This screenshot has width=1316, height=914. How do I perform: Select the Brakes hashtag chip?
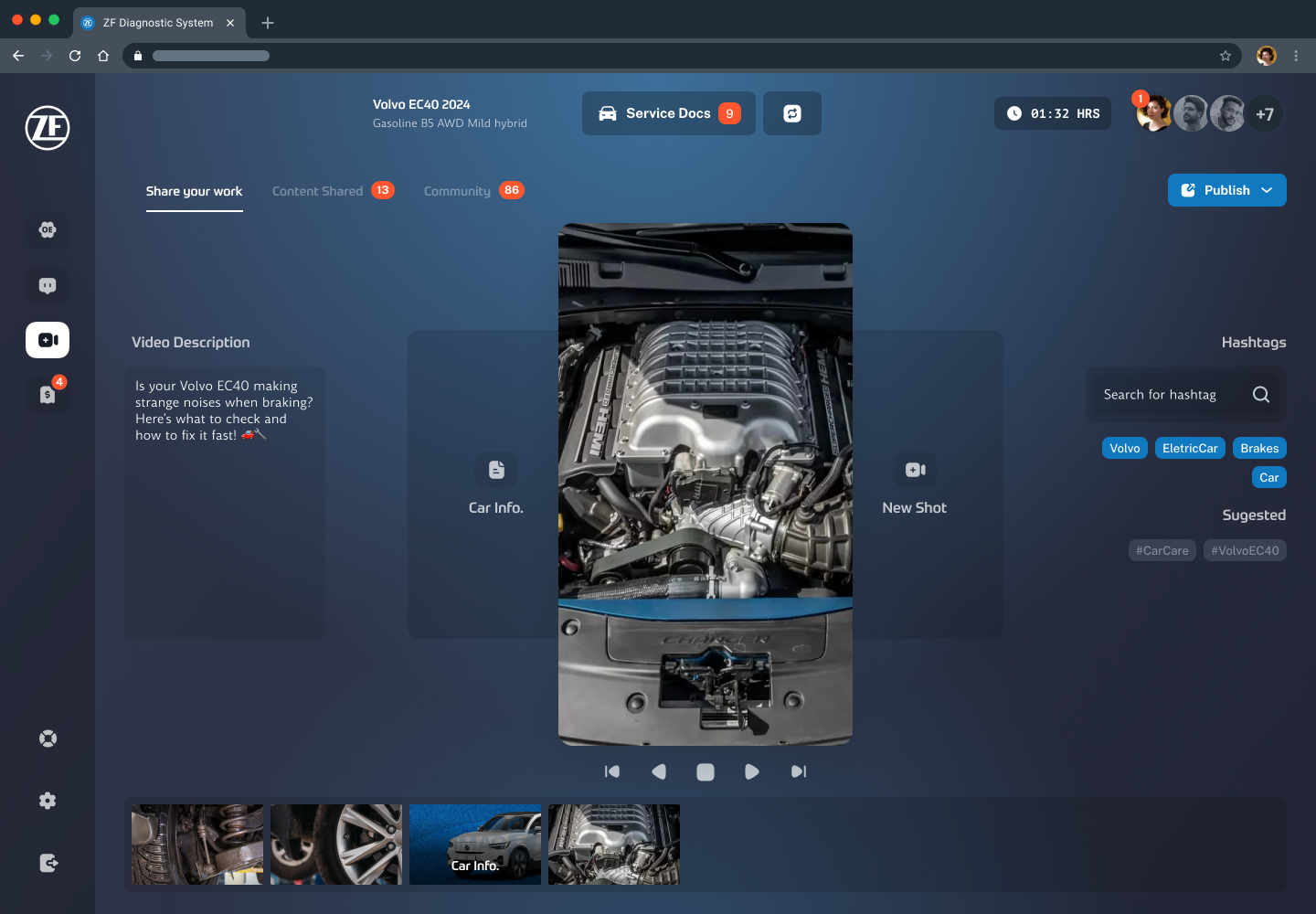1259,448
